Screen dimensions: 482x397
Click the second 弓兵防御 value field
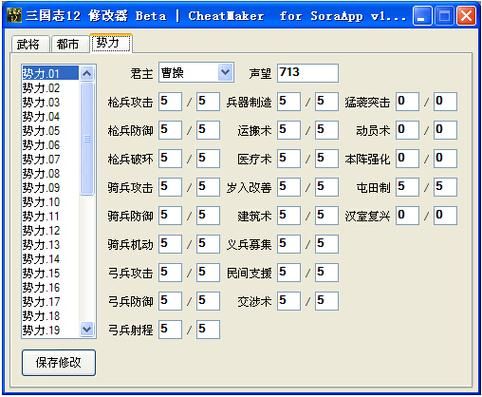click(x=208, y=301)
